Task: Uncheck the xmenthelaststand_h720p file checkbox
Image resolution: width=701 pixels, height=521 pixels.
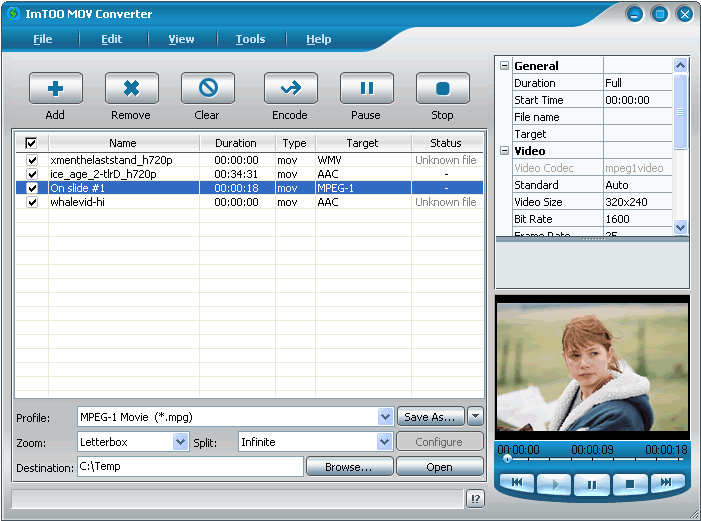Action: [32, 160]
